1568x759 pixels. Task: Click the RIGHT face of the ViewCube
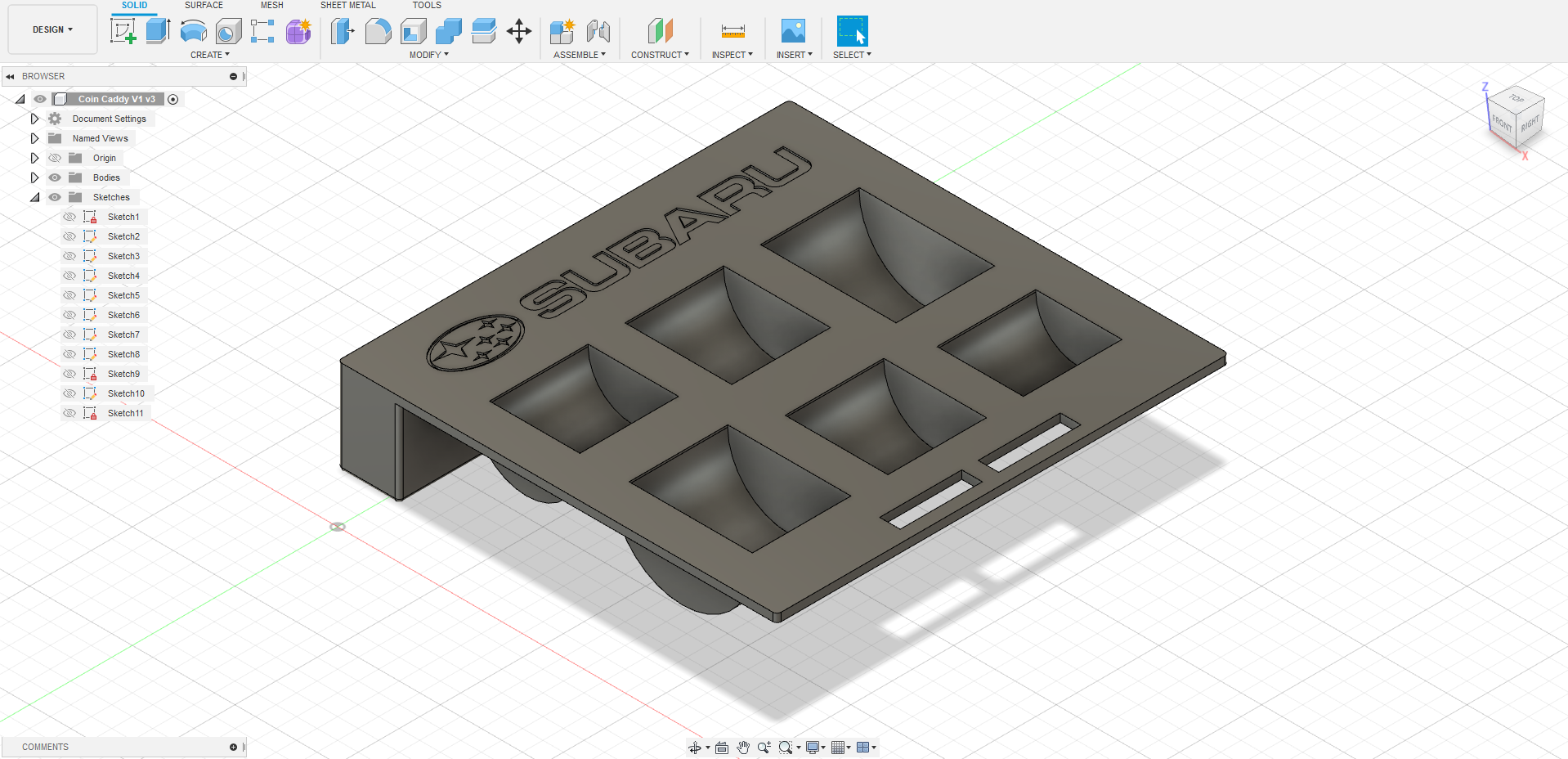pyautogui.click(x=1530, y=123)
